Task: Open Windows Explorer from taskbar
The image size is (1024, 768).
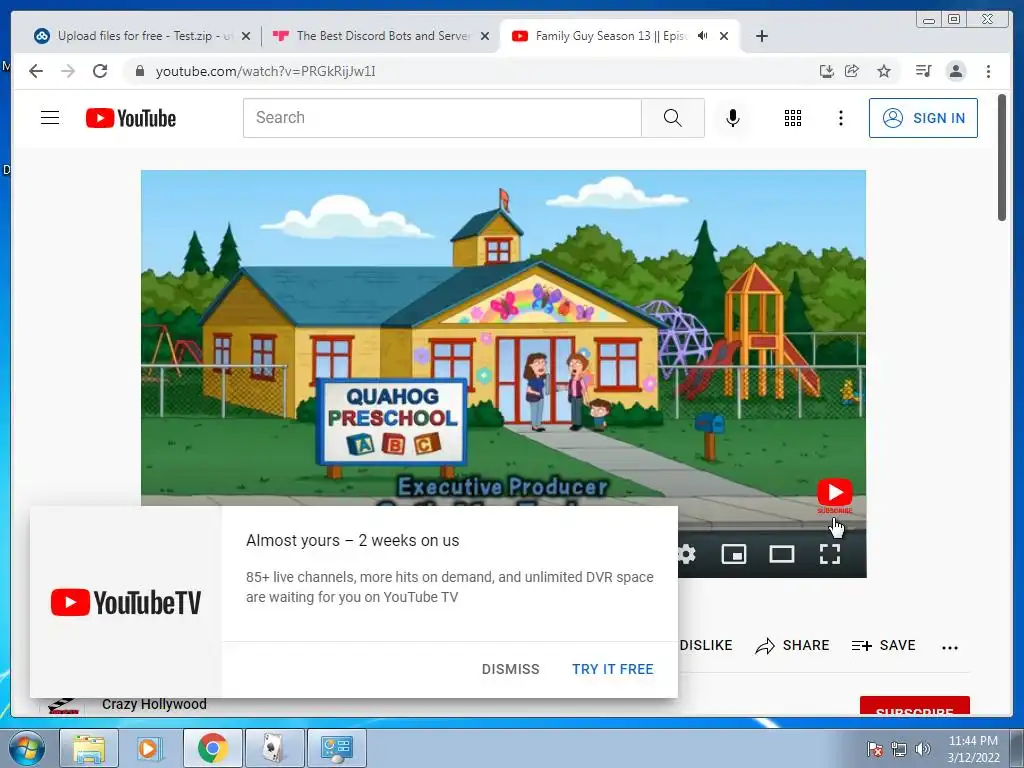Action: 89,748
